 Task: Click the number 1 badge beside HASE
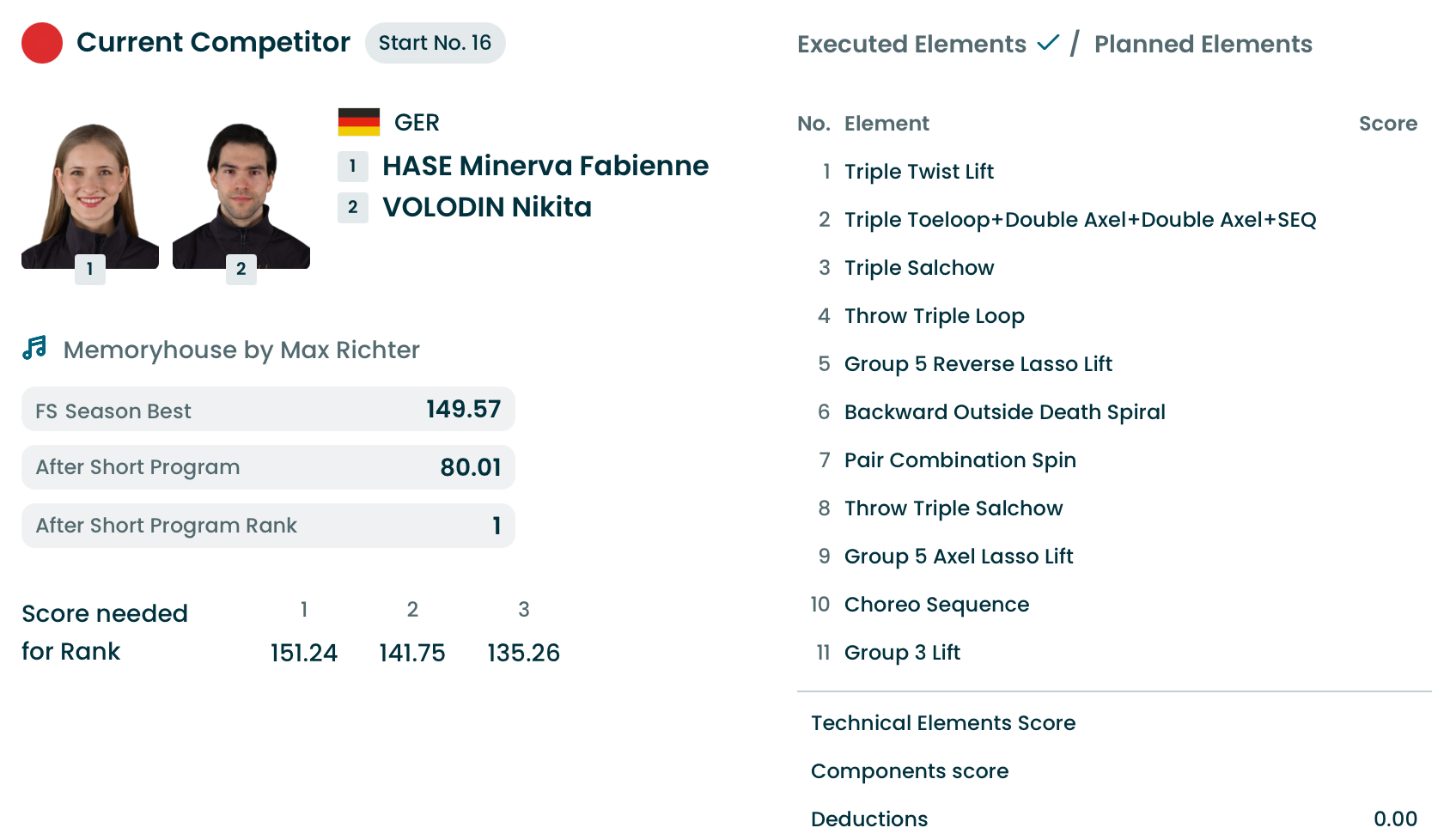pos(353,166)
